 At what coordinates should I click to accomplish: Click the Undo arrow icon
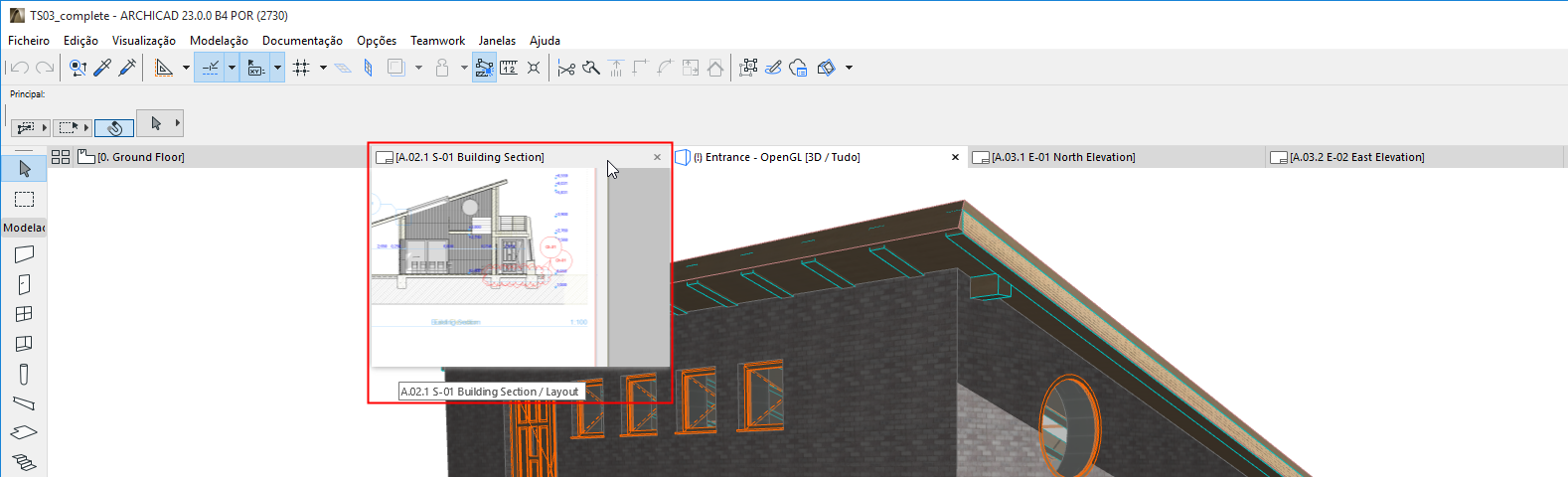point(19,68)
